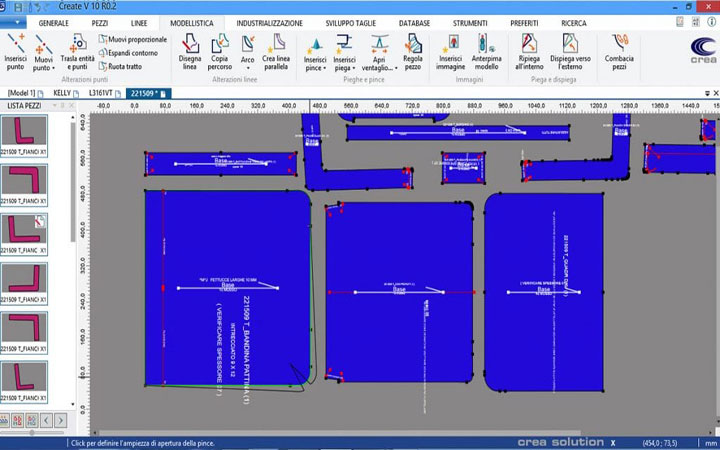Expand the Arco tool dropdown
This screenshot has width=720, height=450.
(x=247, y=68)
